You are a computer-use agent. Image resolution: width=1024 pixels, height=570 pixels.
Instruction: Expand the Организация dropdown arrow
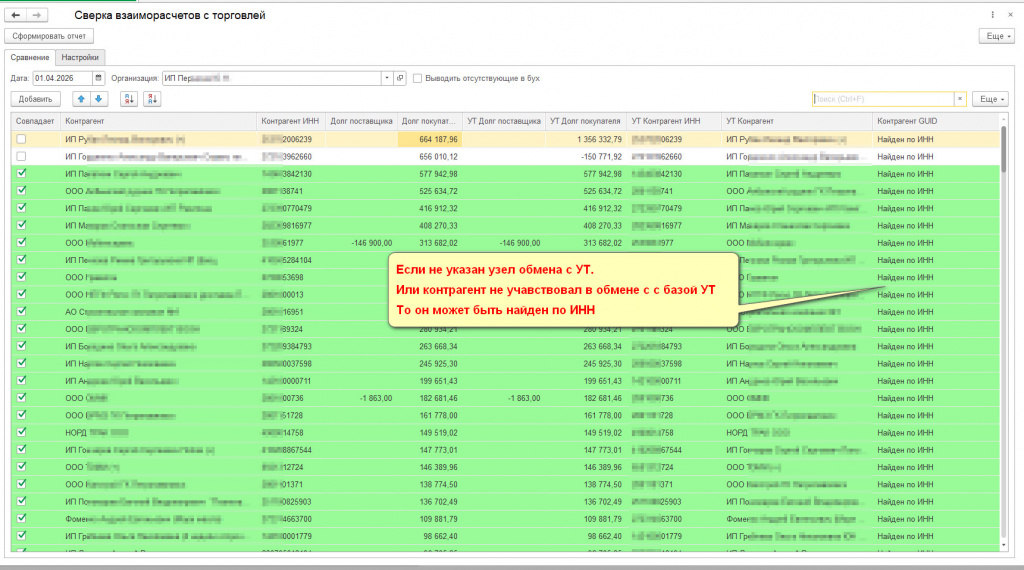click(387, 78)
